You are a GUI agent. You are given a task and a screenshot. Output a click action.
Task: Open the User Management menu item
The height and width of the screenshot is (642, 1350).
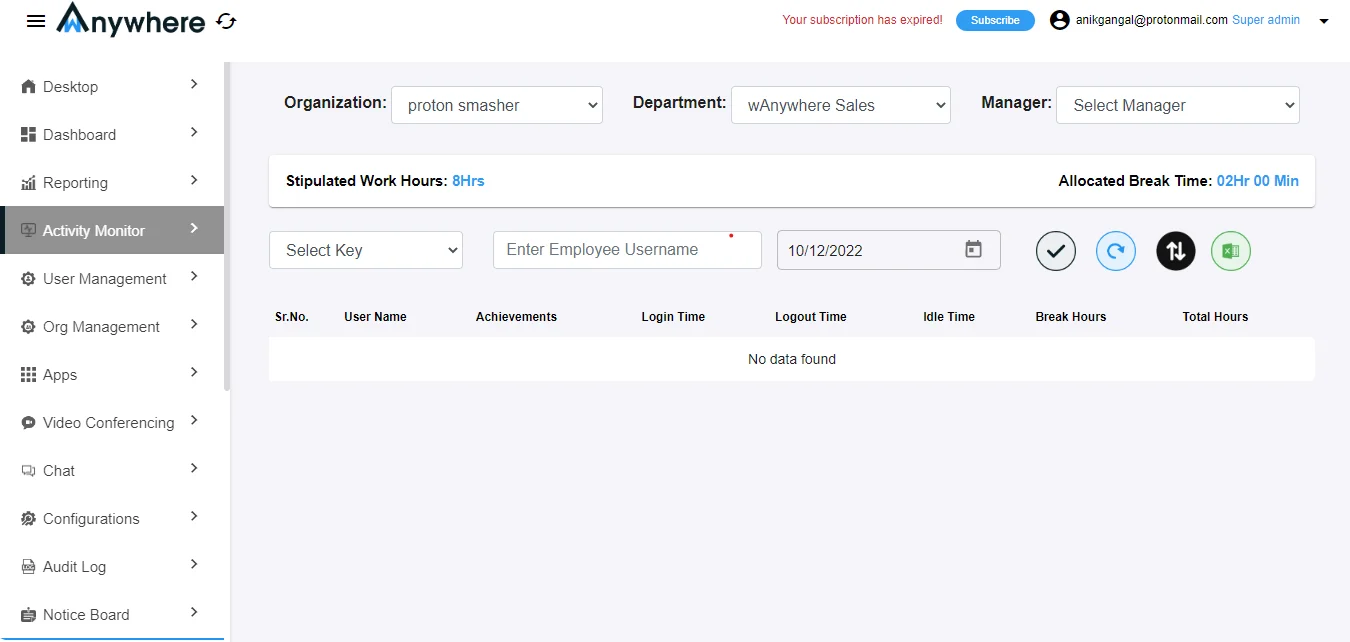pos(112,278)
